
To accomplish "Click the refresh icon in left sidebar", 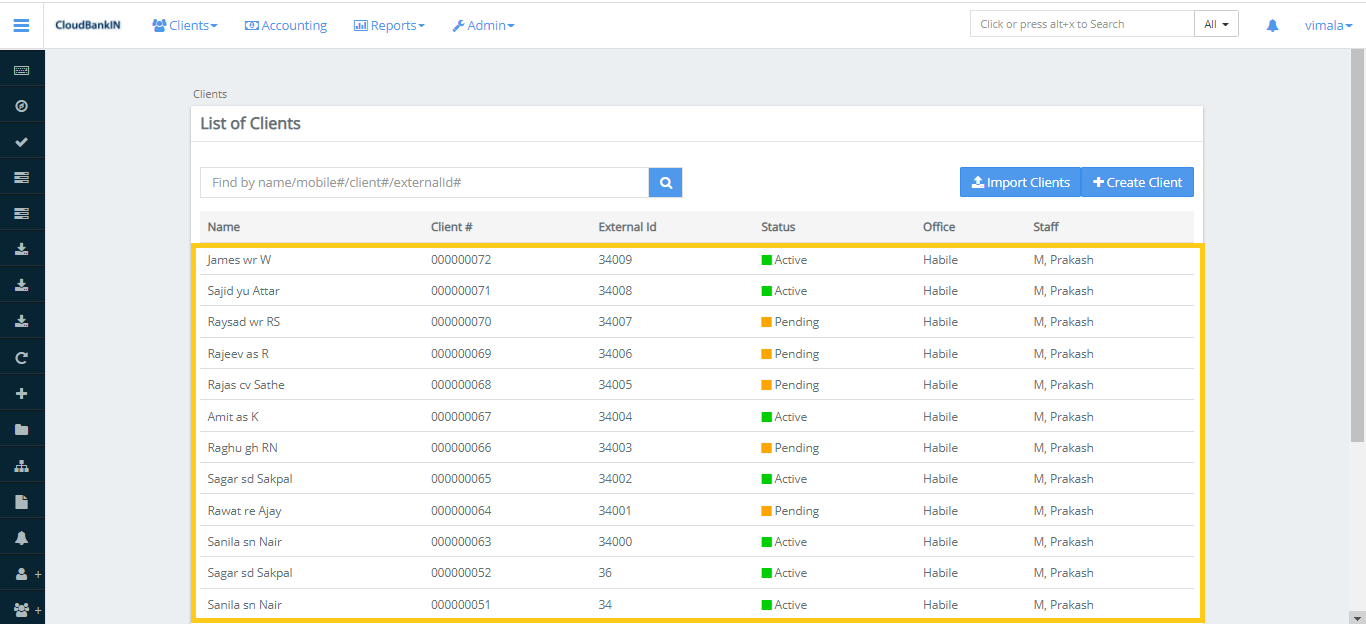I will click(21, 358).
